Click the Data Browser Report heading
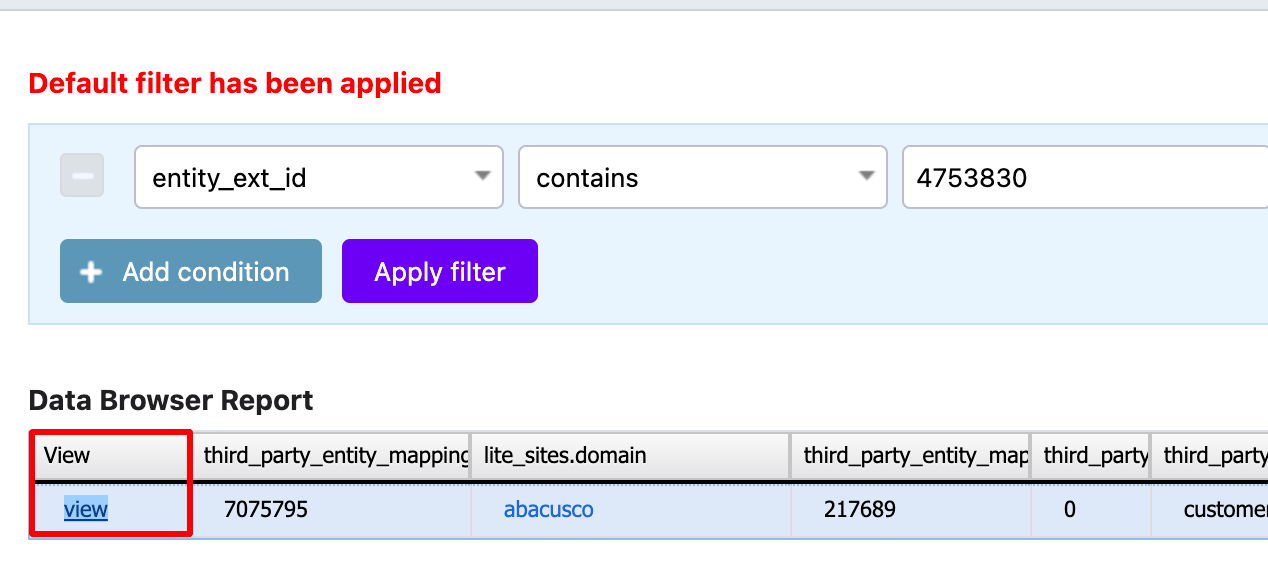 click(171, 401)
